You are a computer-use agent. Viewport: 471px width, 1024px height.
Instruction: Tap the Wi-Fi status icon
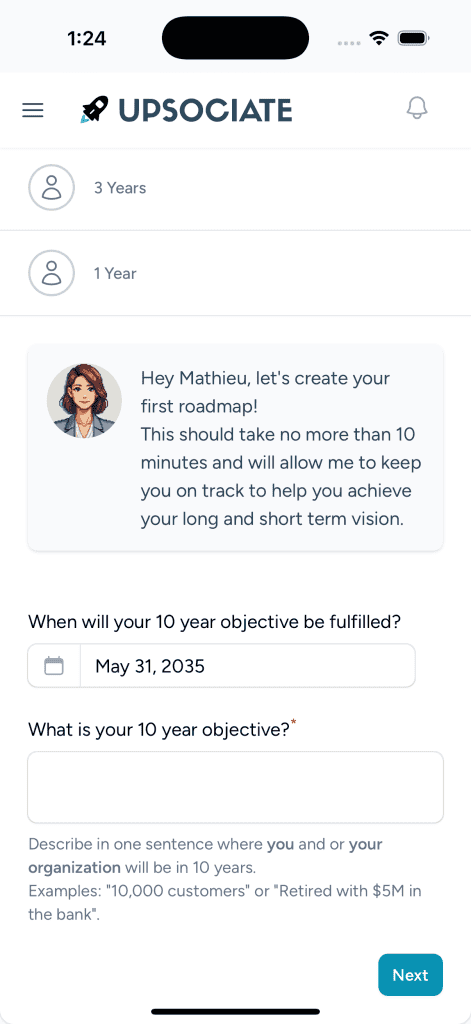[379, 38]
